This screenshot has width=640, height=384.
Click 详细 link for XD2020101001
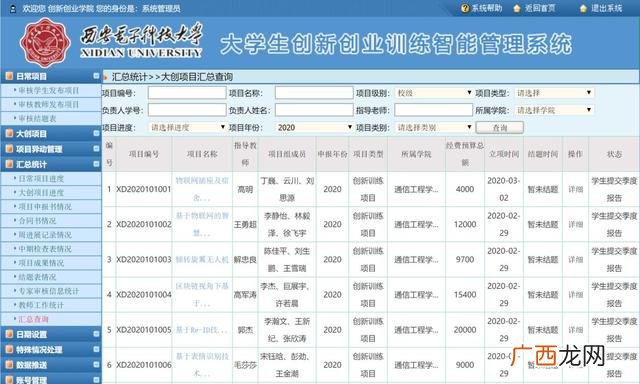pos(576,189)
